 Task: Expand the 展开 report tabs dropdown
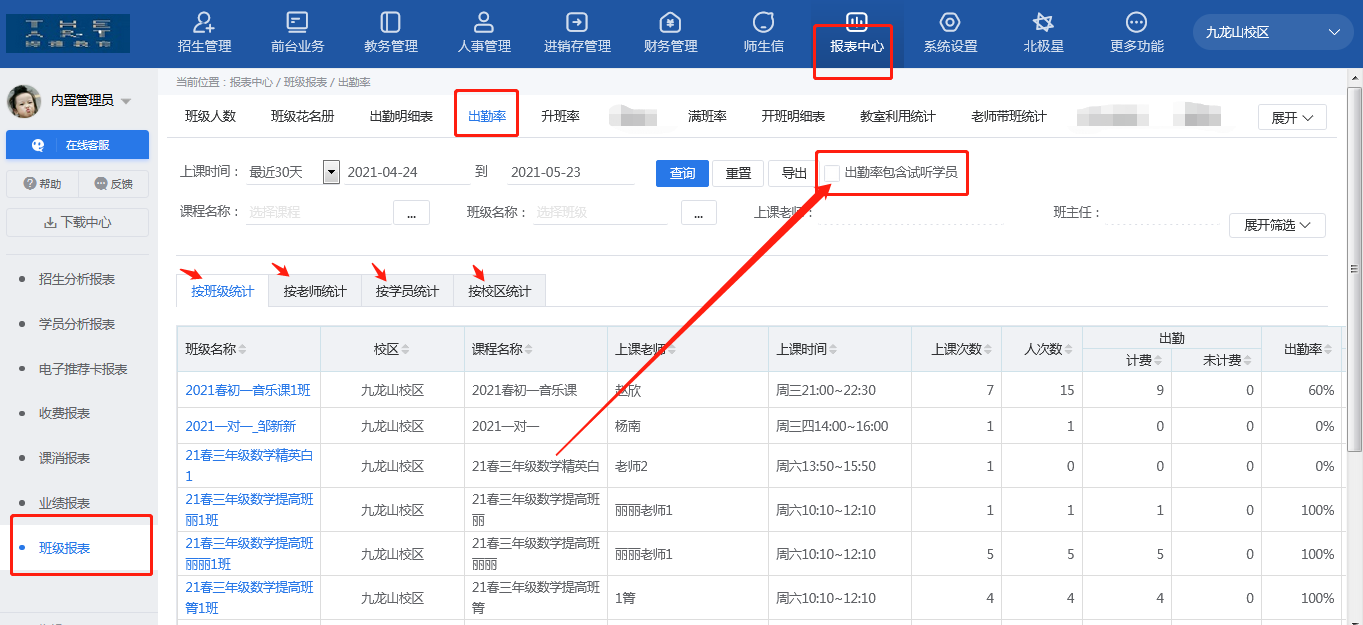[1292, 117]
